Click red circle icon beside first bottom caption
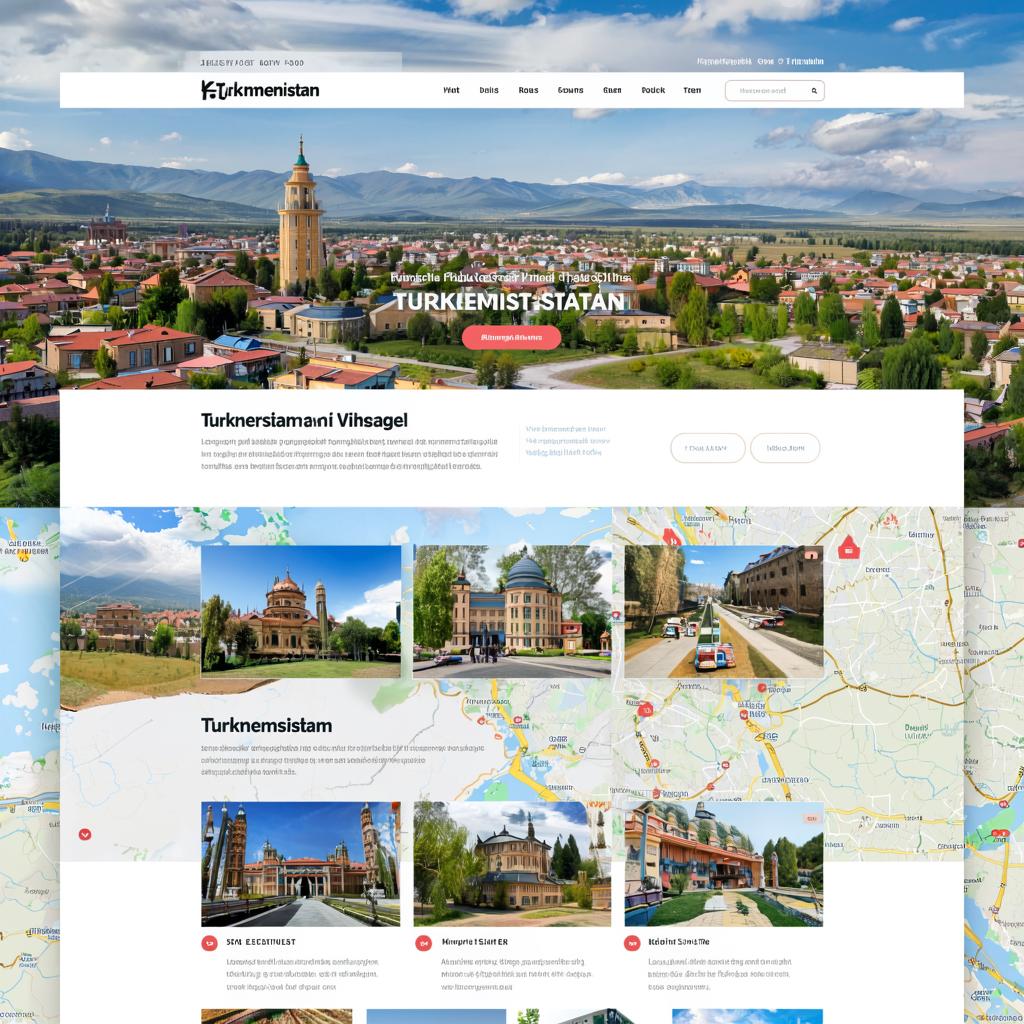 209,943
